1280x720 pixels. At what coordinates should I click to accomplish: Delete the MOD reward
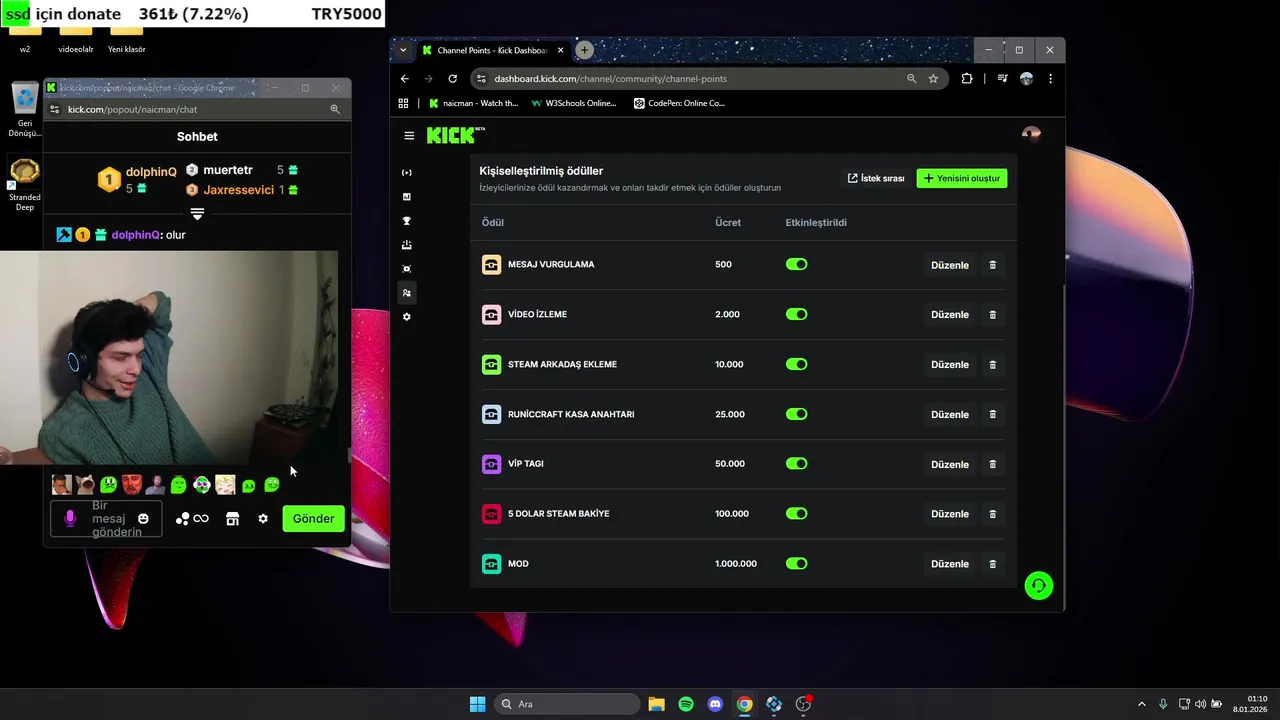(x=992, y=564)
